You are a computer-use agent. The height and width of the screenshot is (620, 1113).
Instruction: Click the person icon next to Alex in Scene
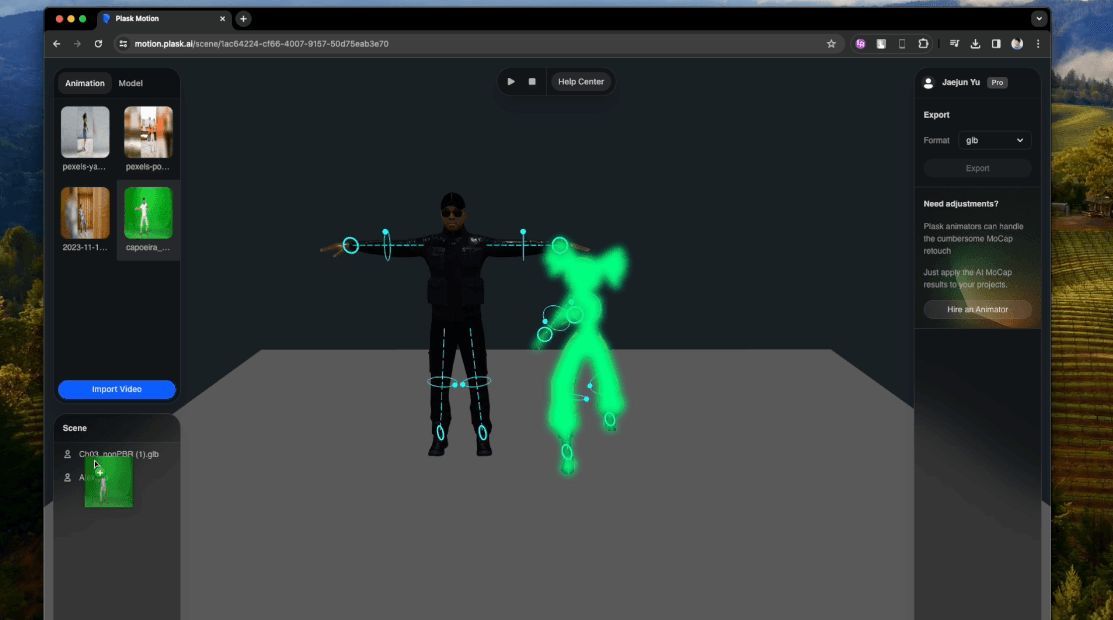click(68, 477)
